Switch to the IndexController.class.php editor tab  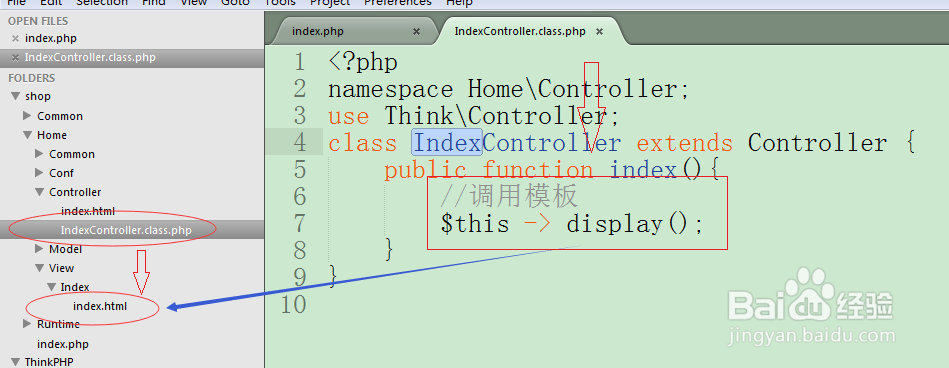pyautogui.click(x=520, y=31)
